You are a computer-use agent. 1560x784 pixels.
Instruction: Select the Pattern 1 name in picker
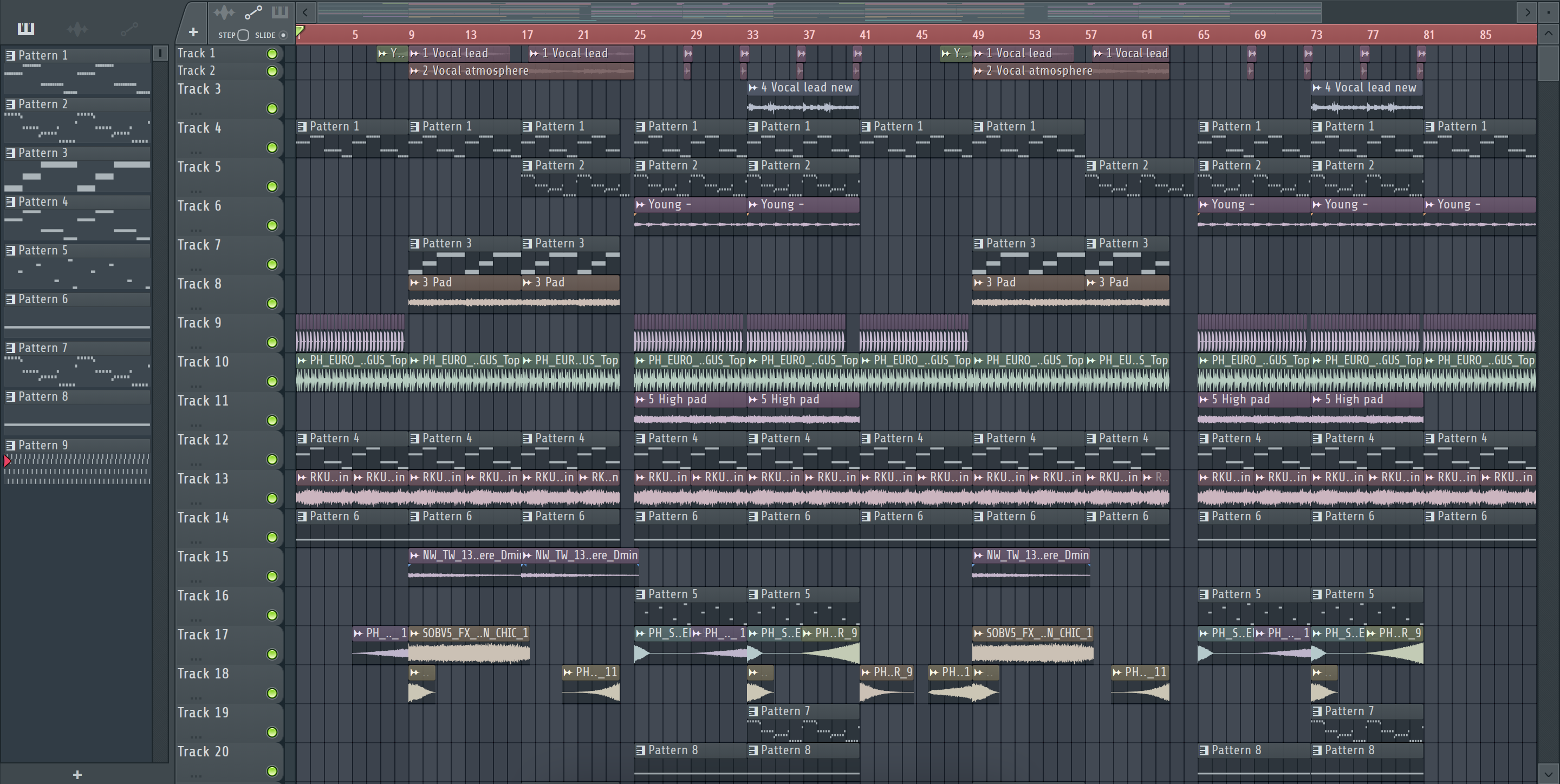click(43, 56)
